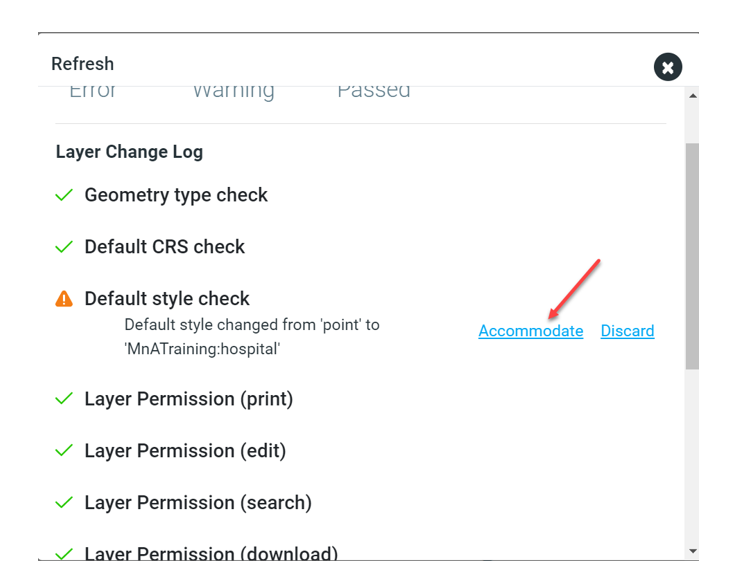Click the checkmark next to Layer Permission (search)
Viewport: 730px width, 588px height.
point(64,503)
